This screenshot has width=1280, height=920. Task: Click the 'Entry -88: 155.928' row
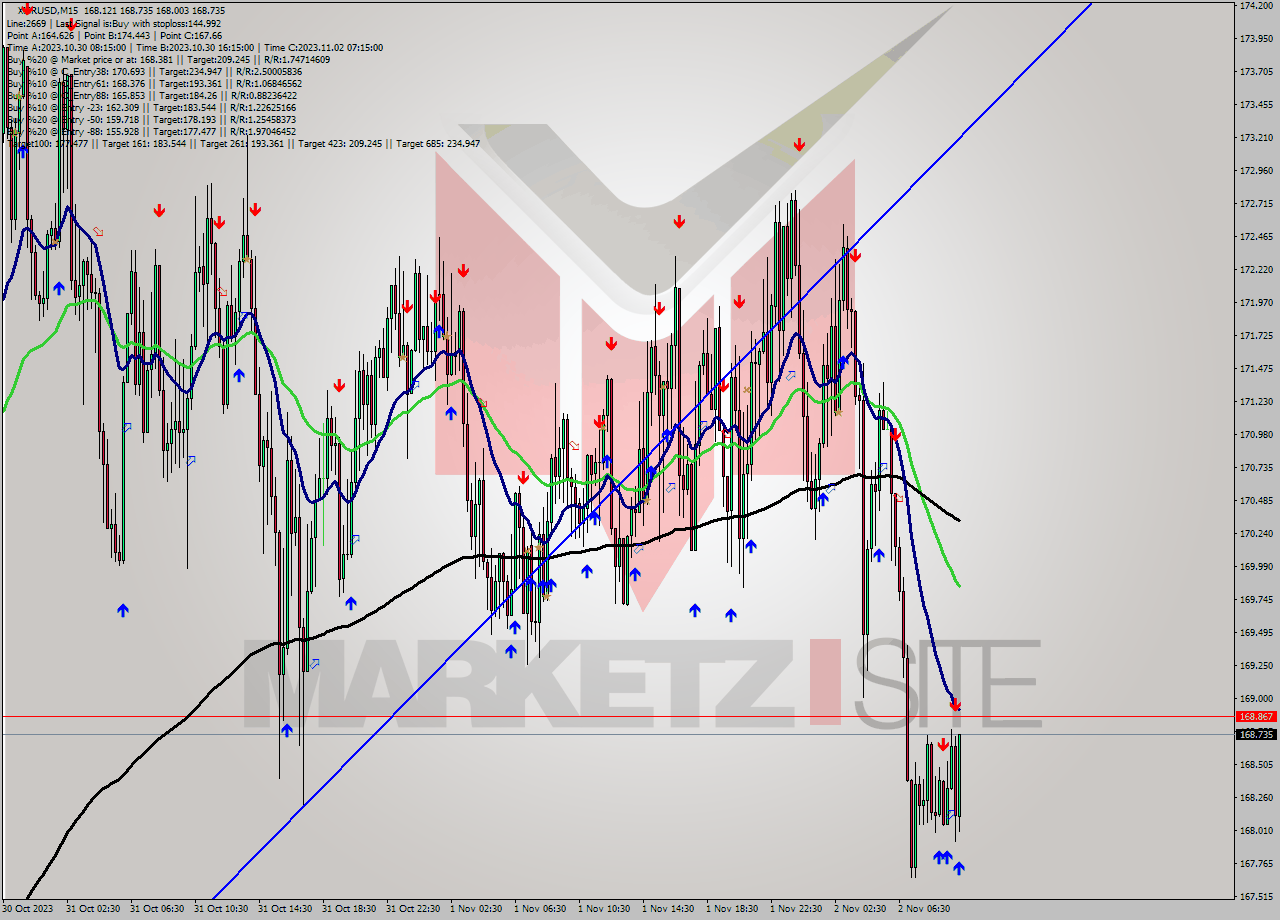(152, 131)
